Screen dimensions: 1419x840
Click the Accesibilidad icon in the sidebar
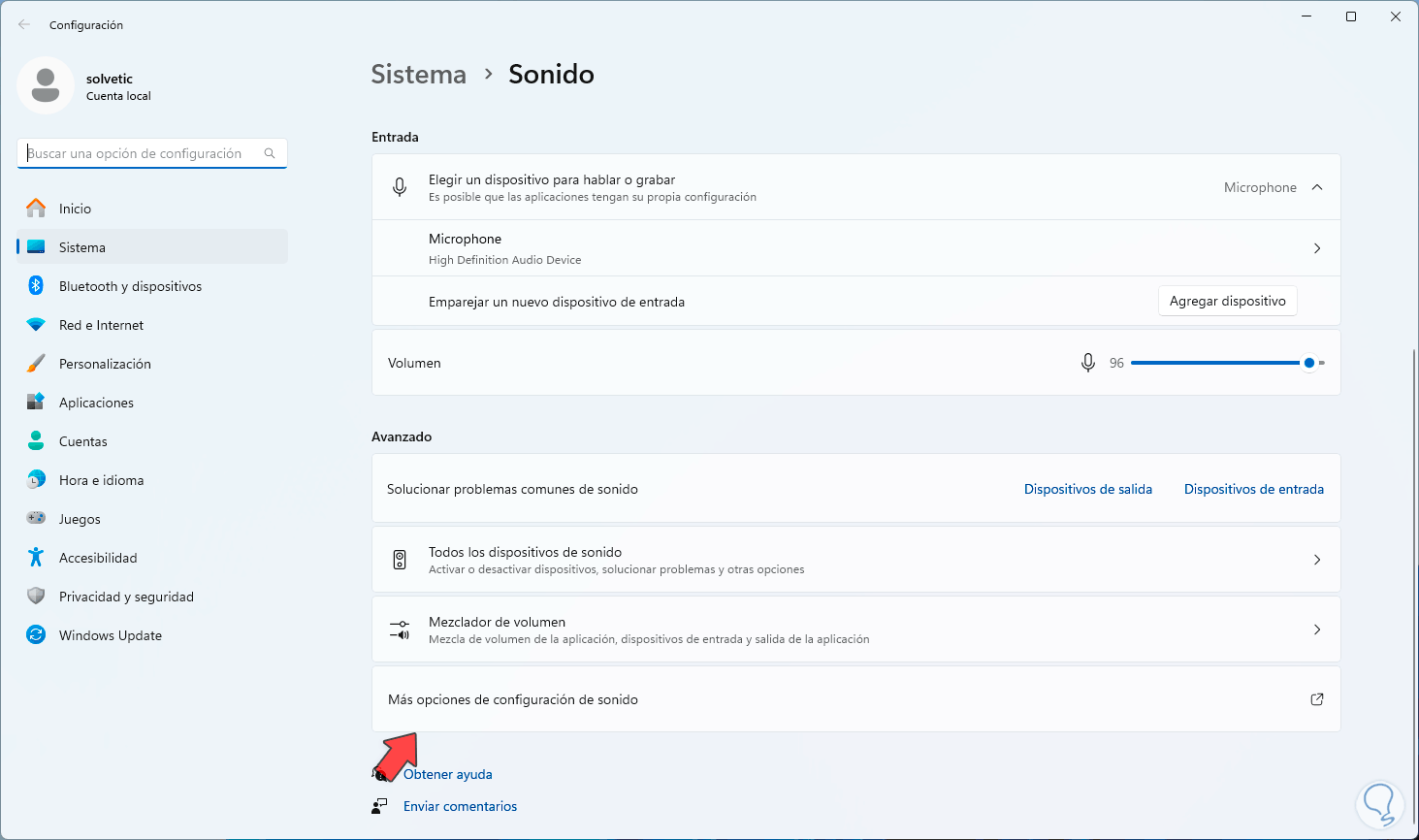coord(36,558)
